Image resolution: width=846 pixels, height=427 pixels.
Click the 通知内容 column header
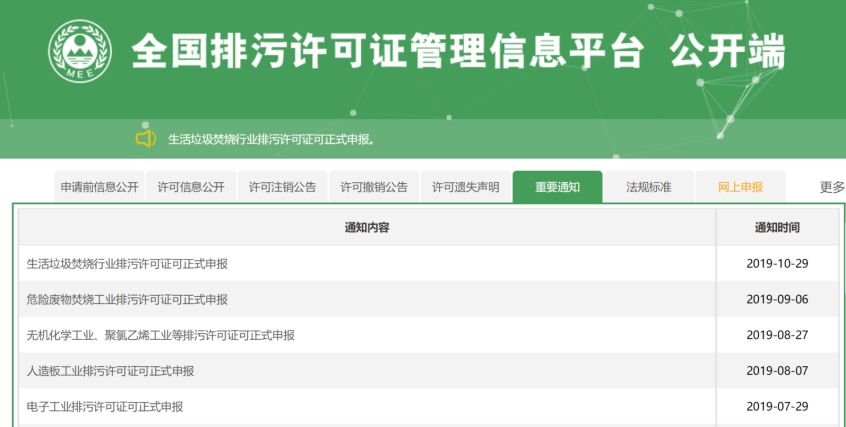click(366, 228)
